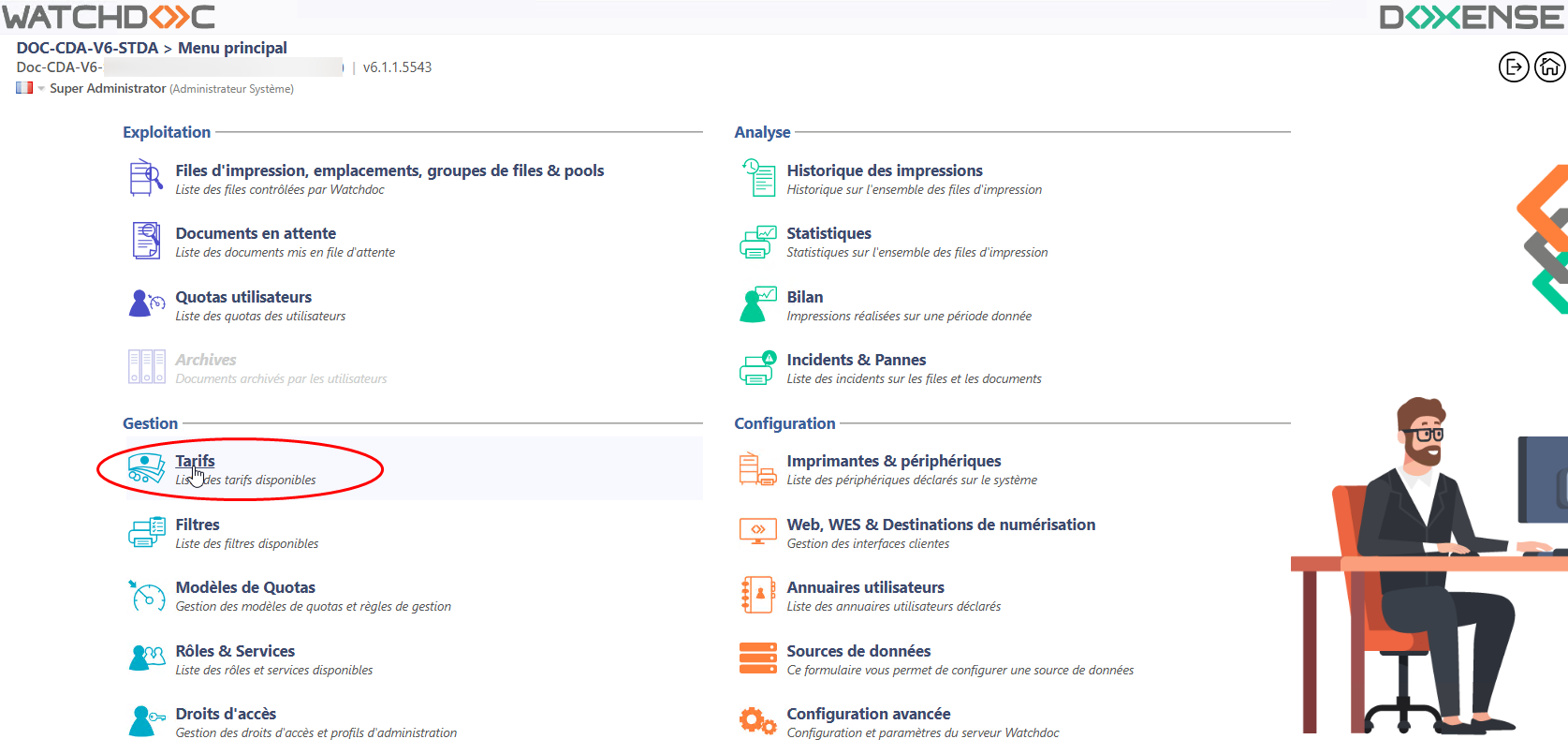Open the Tarifs link

tap(195, 461)
